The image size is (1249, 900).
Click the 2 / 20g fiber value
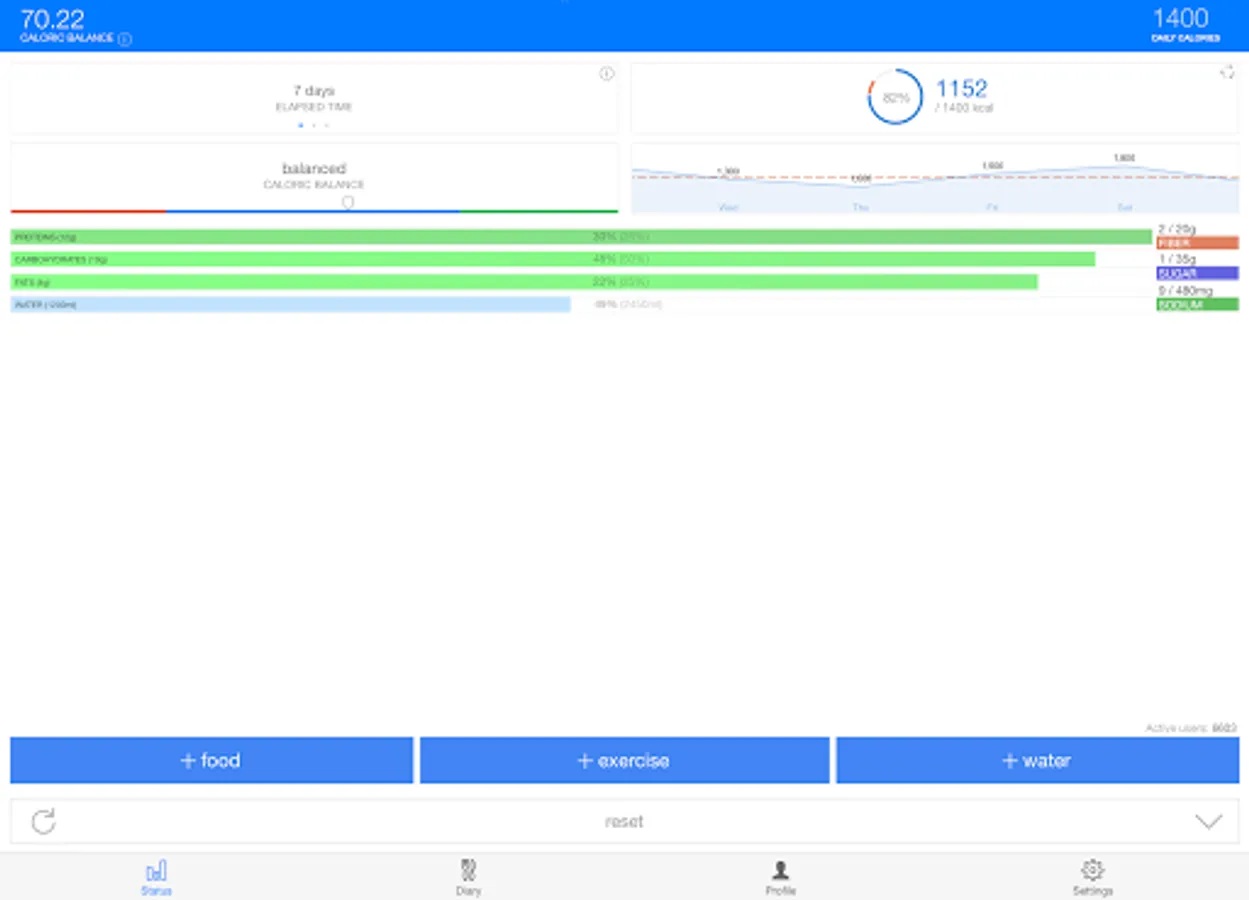coord(1176,229)
